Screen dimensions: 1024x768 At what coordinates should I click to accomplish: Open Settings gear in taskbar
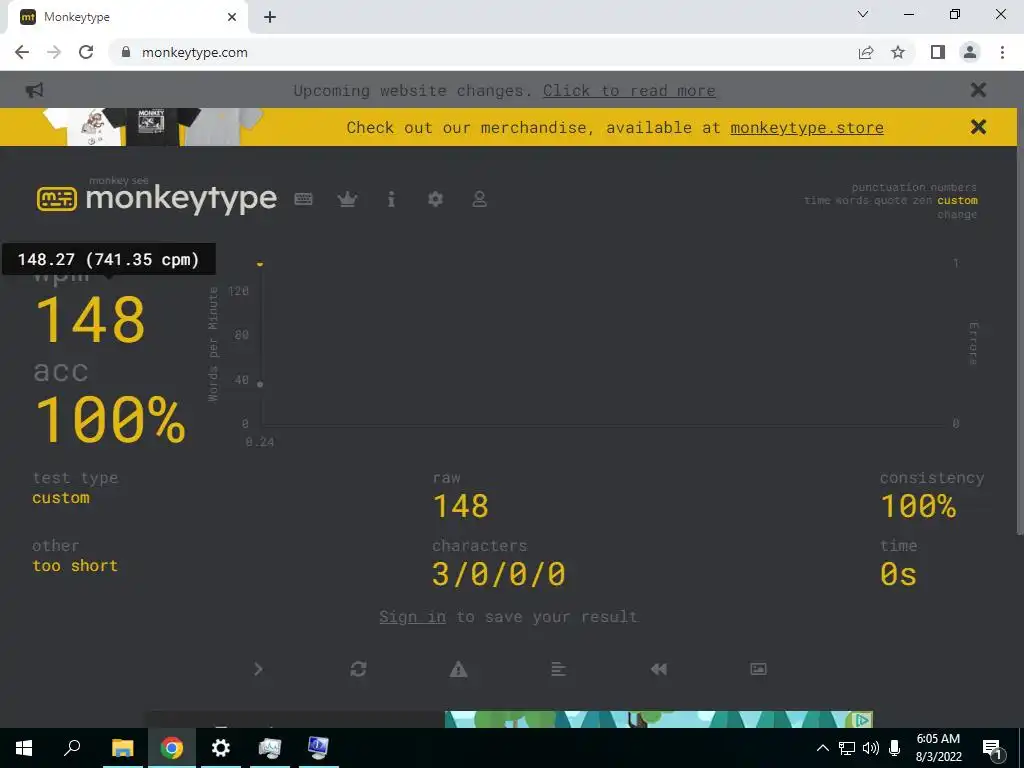(220, 748)
